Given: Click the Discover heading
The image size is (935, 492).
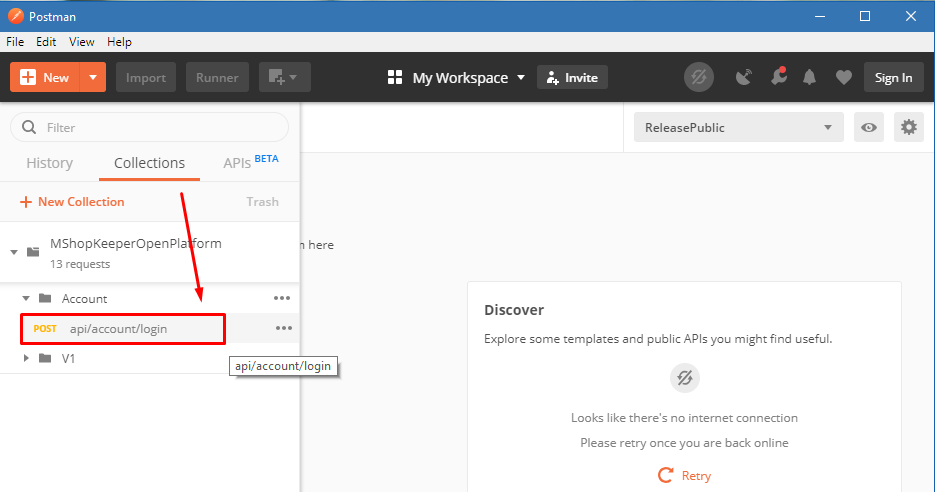Looking at the screenshot, I should (x=514, y=310).
